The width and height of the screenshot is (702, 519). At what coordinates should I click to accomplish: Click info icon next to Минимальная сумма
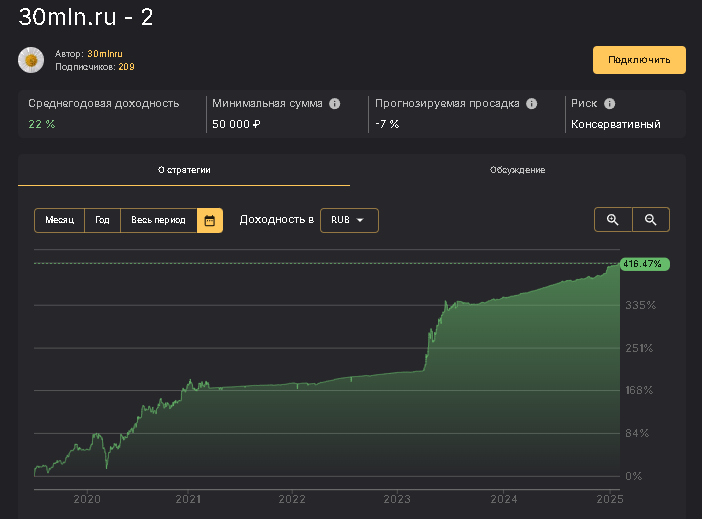coord(335,103)
